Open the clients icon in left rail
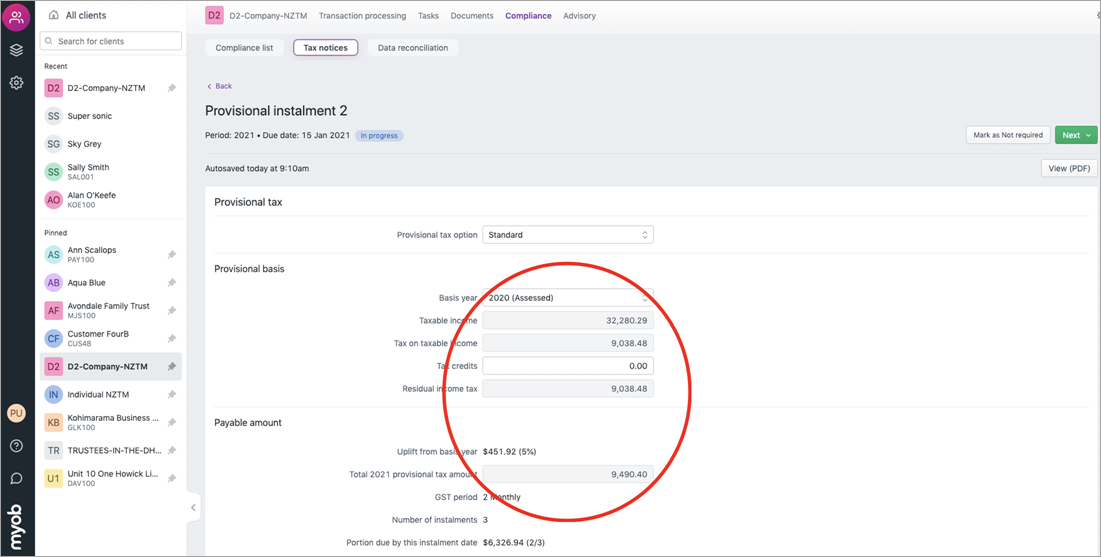Image resolution: width=1101 pixels, height=557 pixels. coord(16,17)
